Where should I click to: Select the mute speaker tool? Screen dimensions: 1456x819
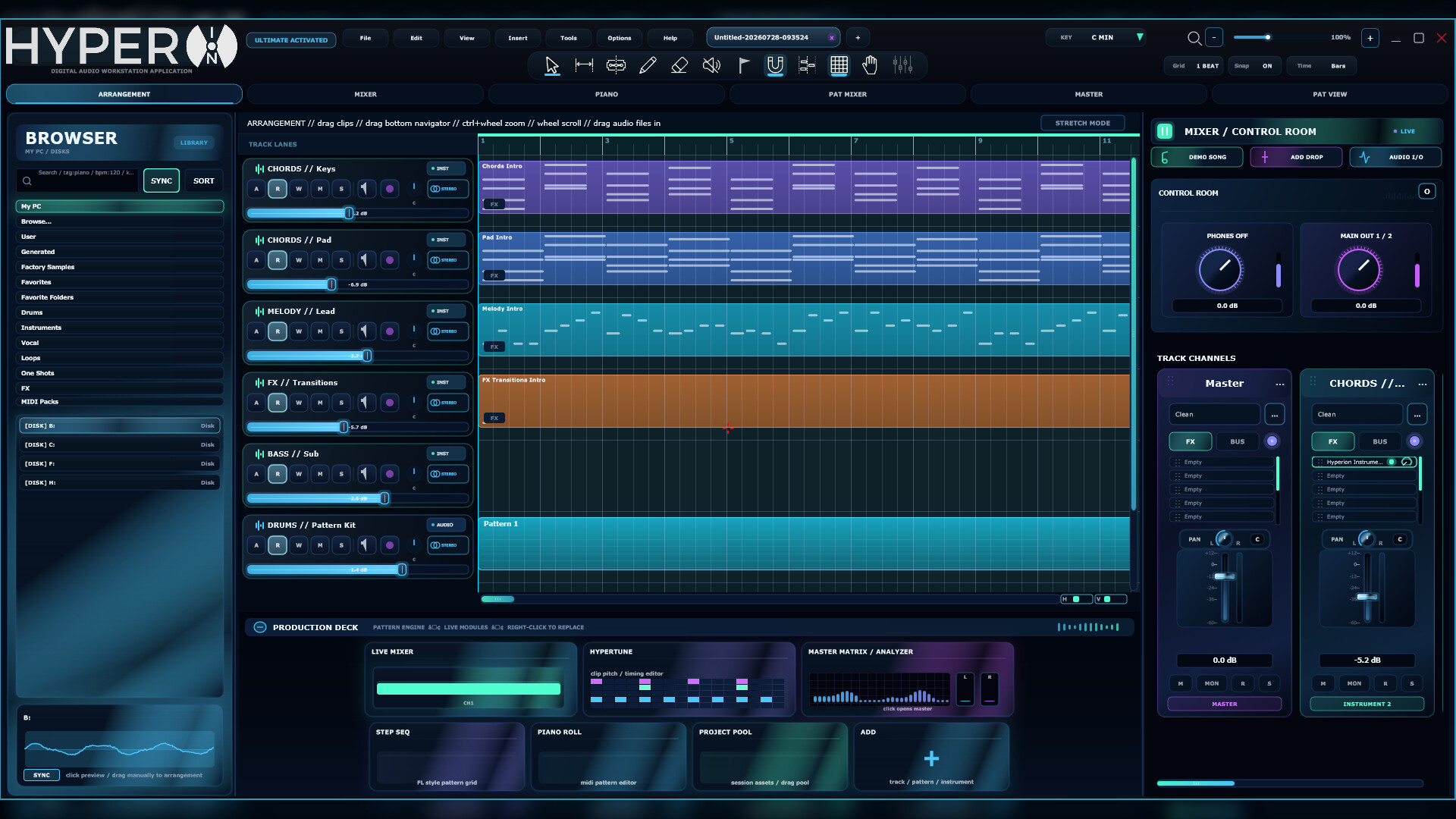click(x=711, y=66)
